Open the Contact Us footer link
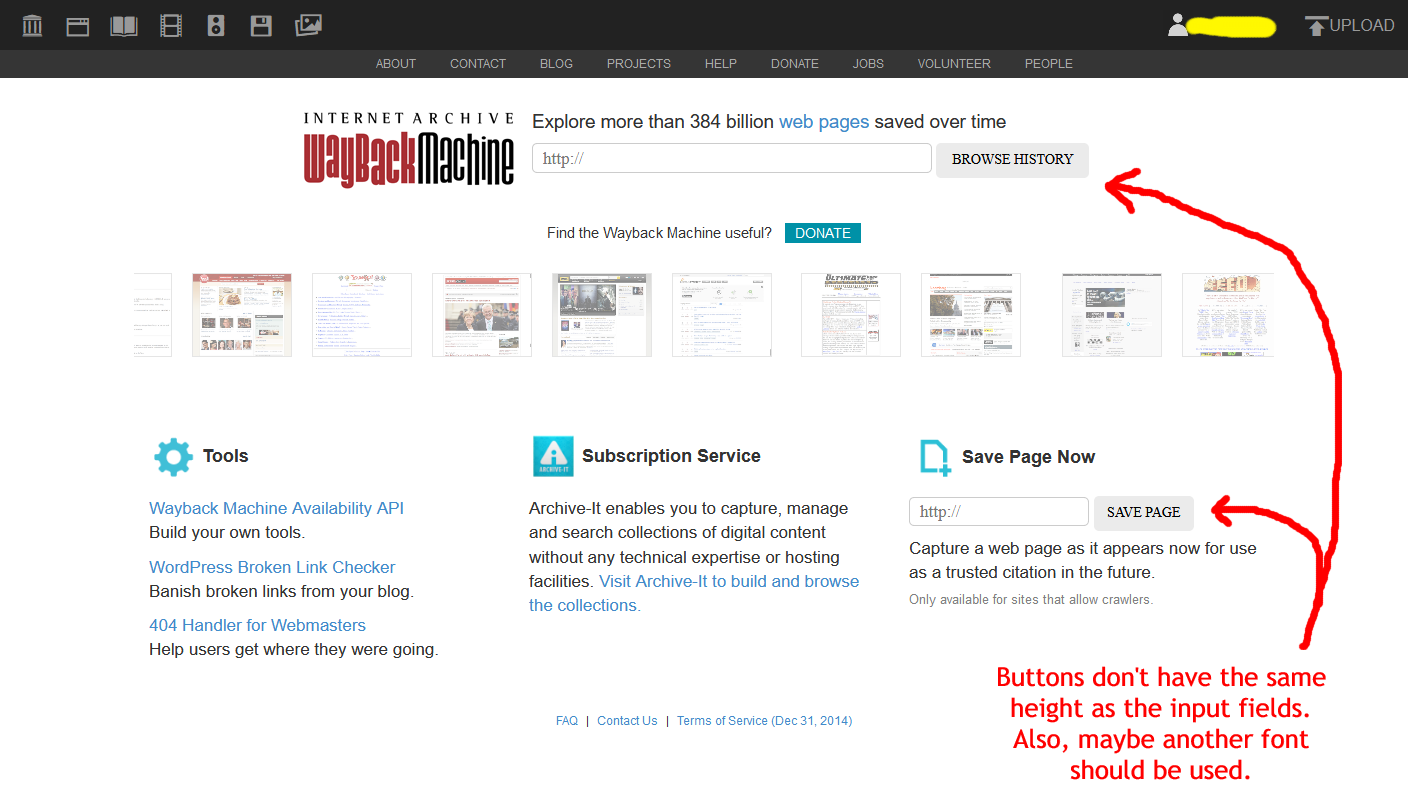The image size is (1408, 805). click(x=627, y=721)
